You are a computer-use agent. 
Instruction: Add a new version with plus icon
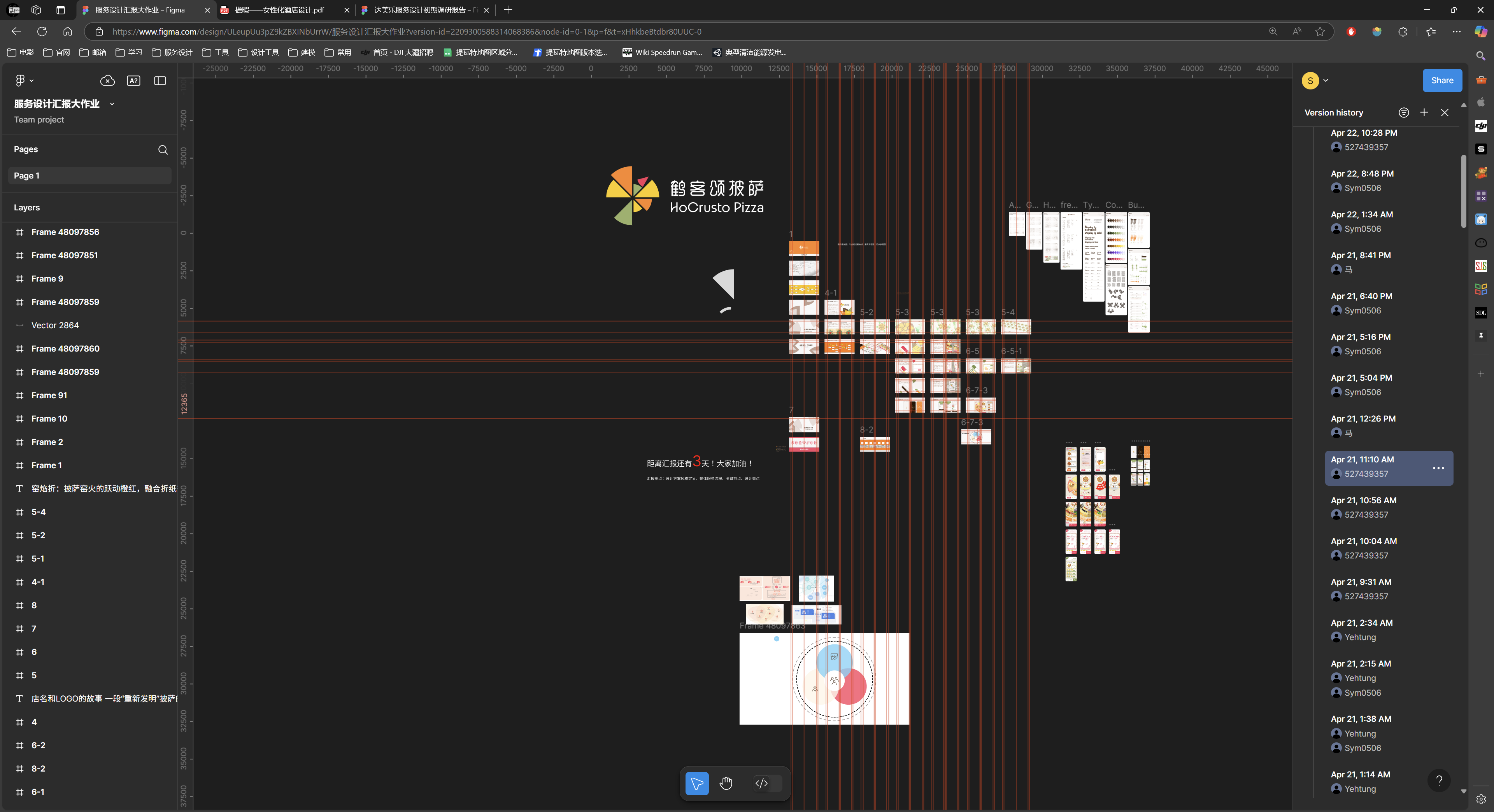(x=1424, y=112)
